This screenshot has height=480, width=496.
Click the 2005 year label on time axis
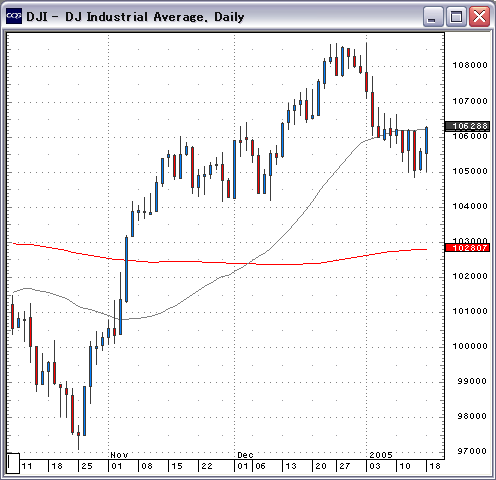tap(381, 455)
